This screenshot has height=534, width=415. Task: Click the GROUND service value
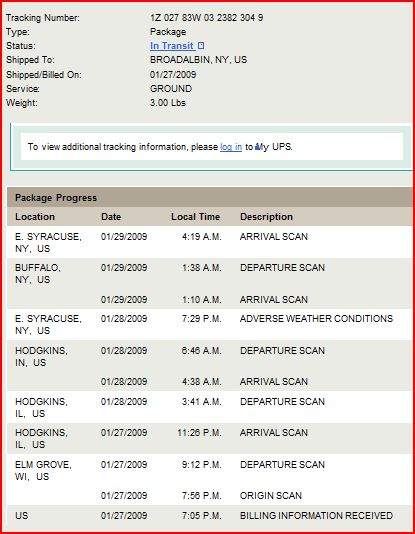tap(171, 89)
